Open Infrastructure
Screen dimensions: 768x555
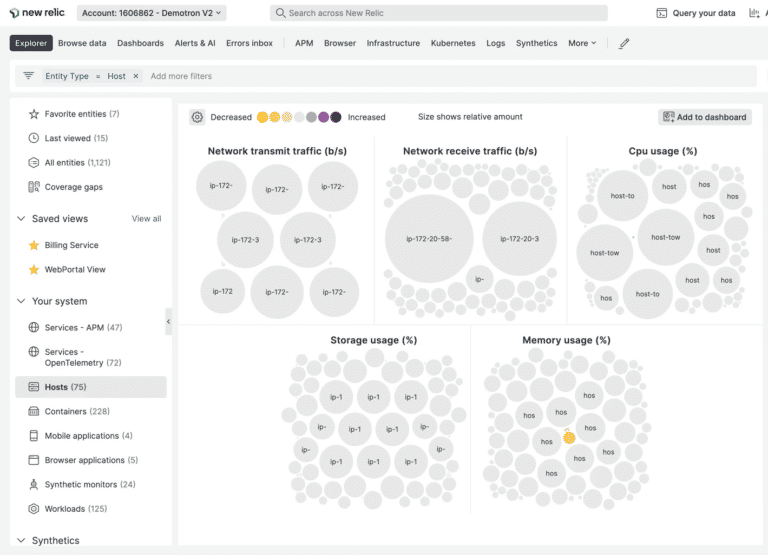tap(393, 43)
